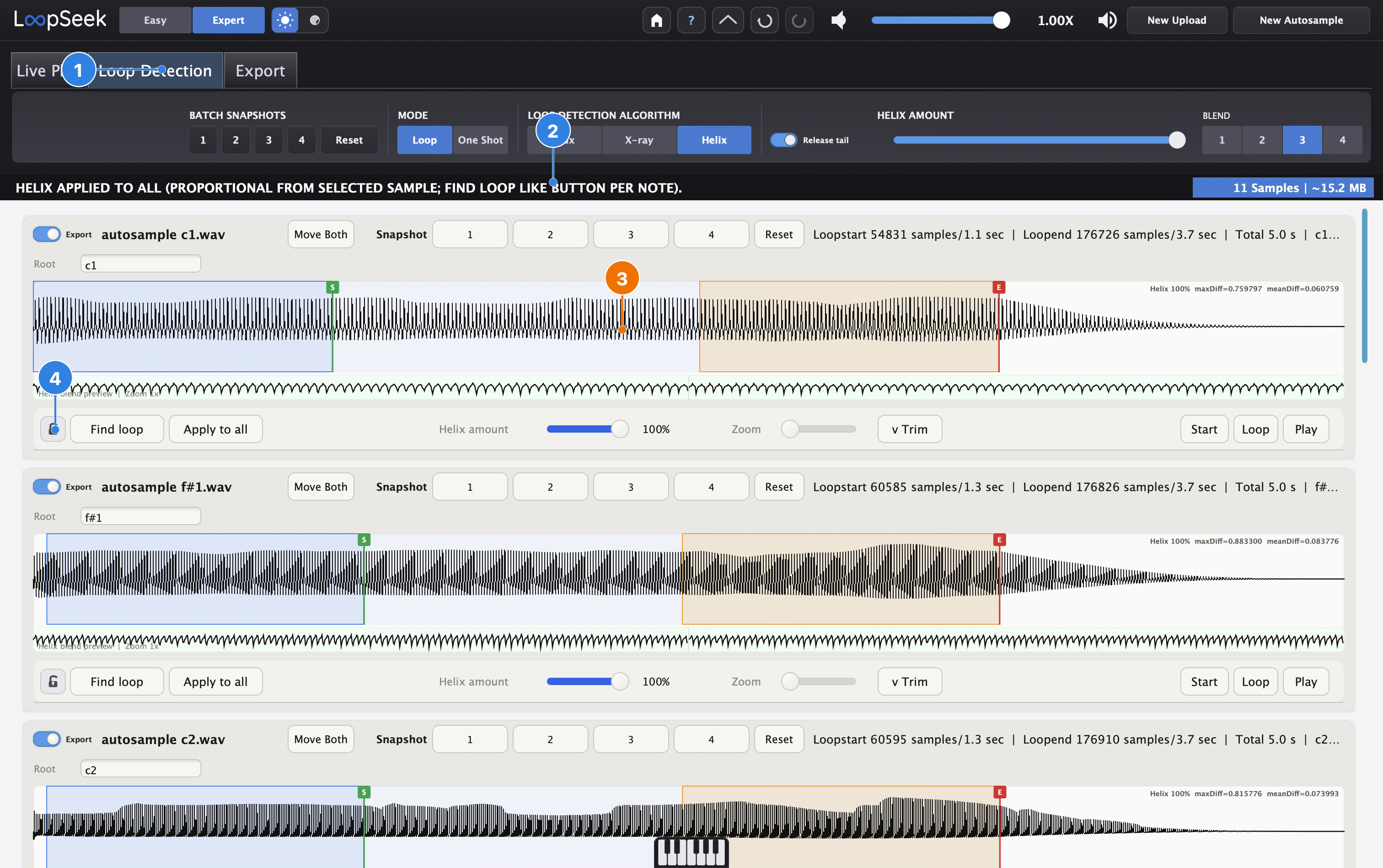Image resolution: width=1383 pixels, height=868 pixels.
Task: Click the undo arrow icon
Action: click(x=764, y=20)
